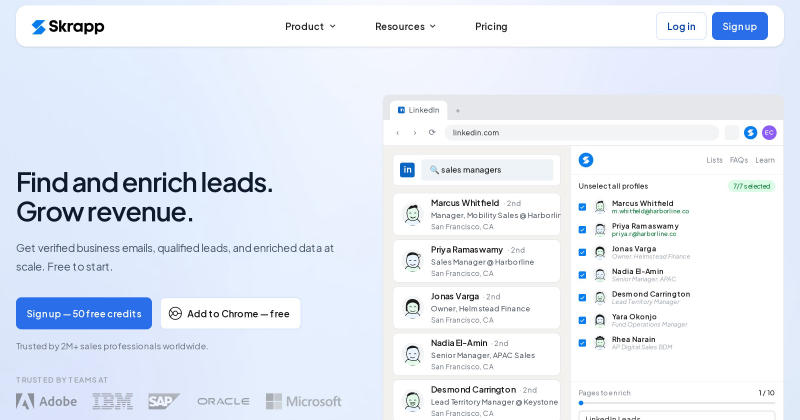The height and width of the screenshot is (420, 800).
Task: Click the Oracle logo
Action: [223, 402]
